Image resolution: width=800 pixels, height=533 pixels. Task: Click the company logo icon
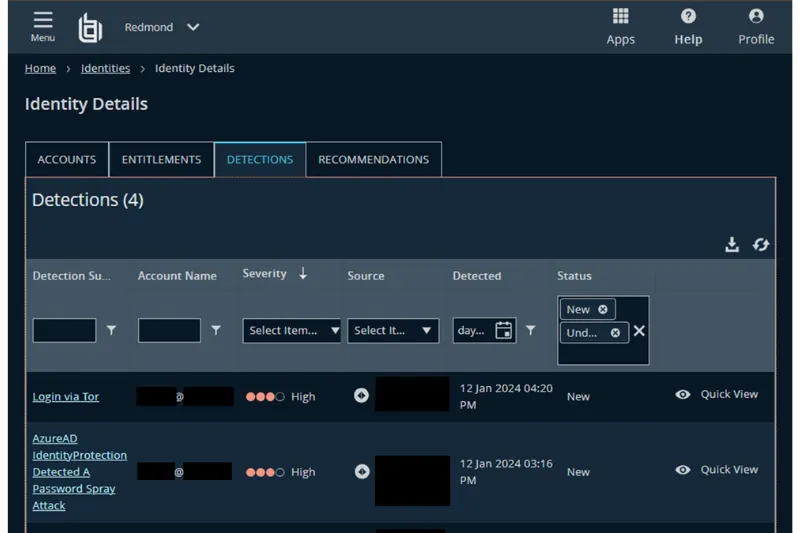90,28
